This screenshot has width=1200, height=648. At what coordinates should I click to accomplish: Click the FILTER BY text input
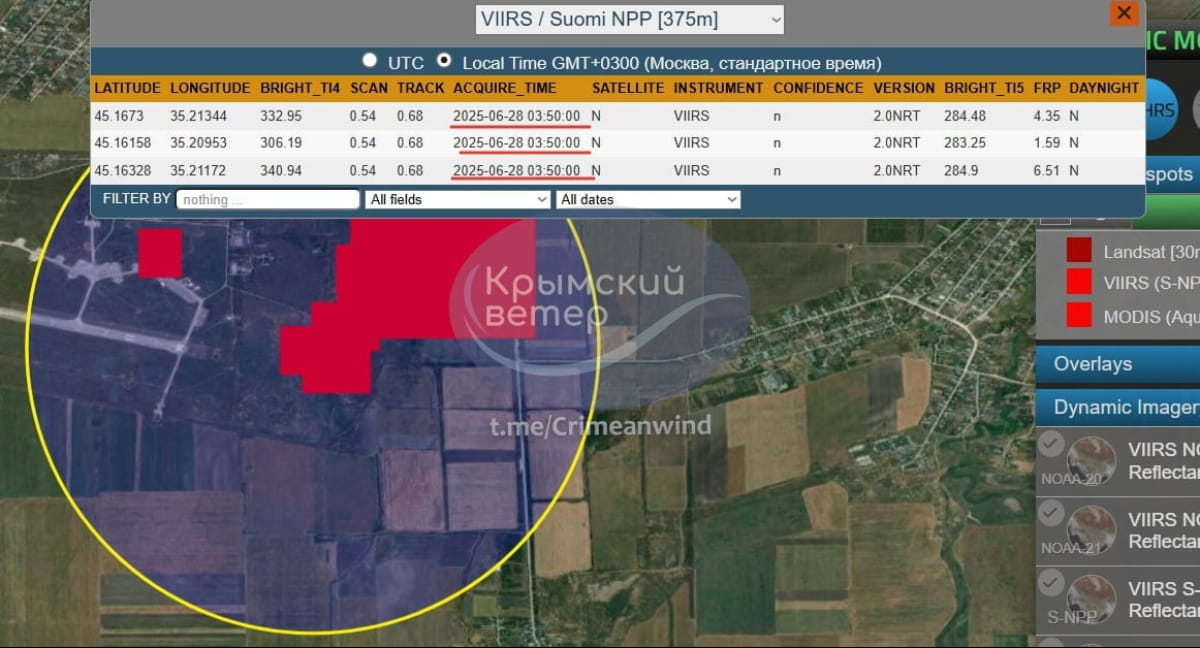tap(267, 200)
